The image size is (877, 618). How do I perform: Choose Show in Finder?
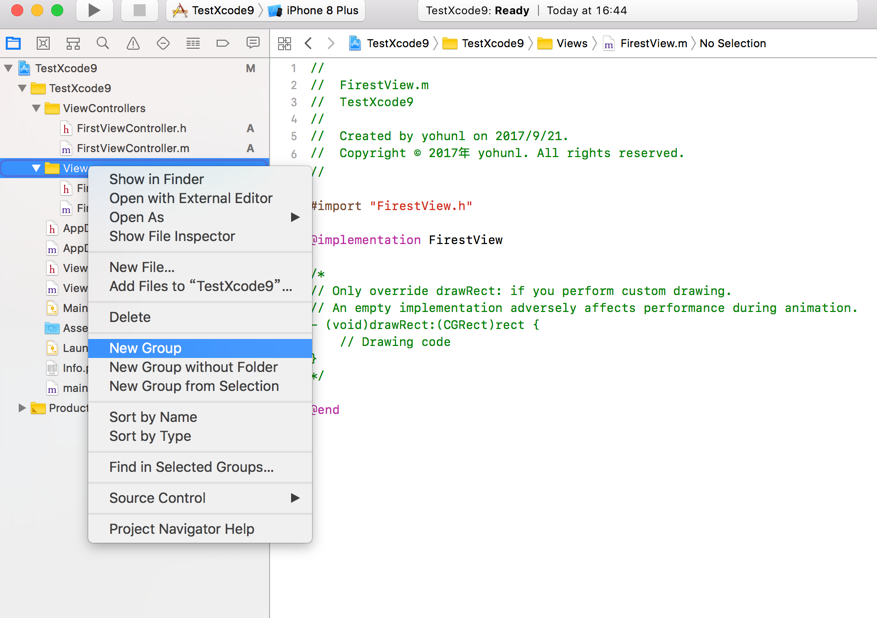pyautogui.click(x=200, y=179)
